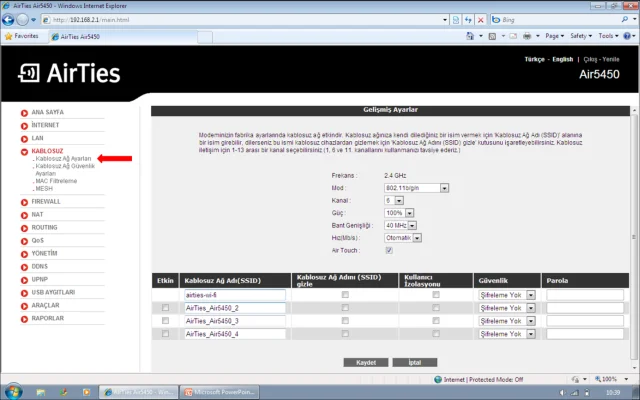Click the blue Help question mark icon
Viewport: 640px width, 400px height.
[627, 36]
